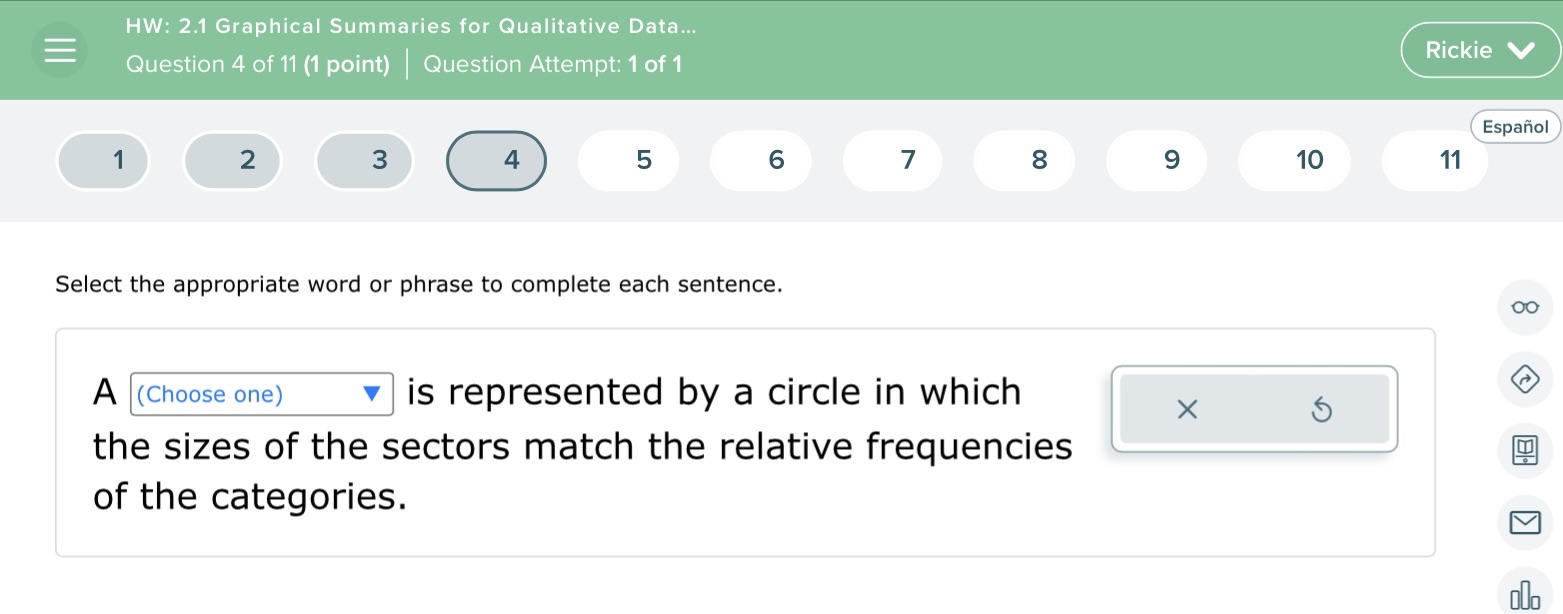Click the Español button
The image size is (1563, 614).
1514,126
